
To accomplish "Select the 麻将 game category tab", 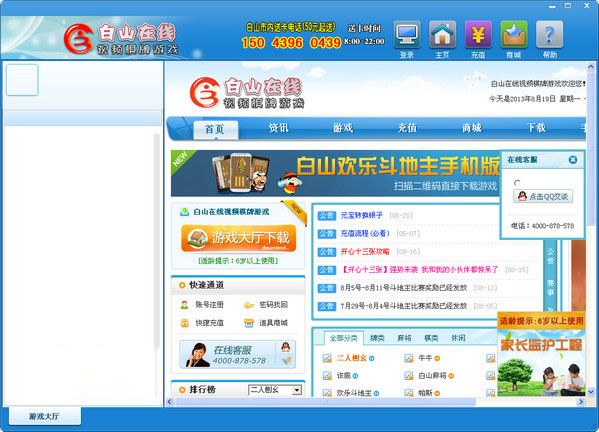I will click(x=404, y=338).
